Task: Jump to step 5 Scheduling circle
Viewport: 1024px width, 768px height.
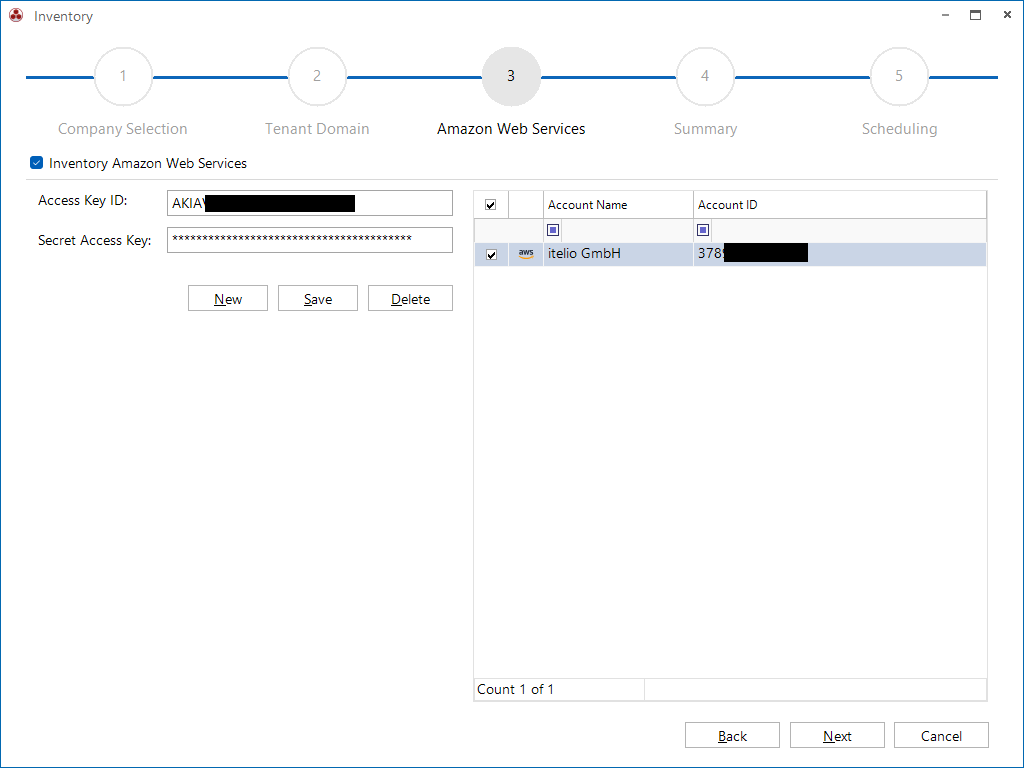Action: coord(899,76)
